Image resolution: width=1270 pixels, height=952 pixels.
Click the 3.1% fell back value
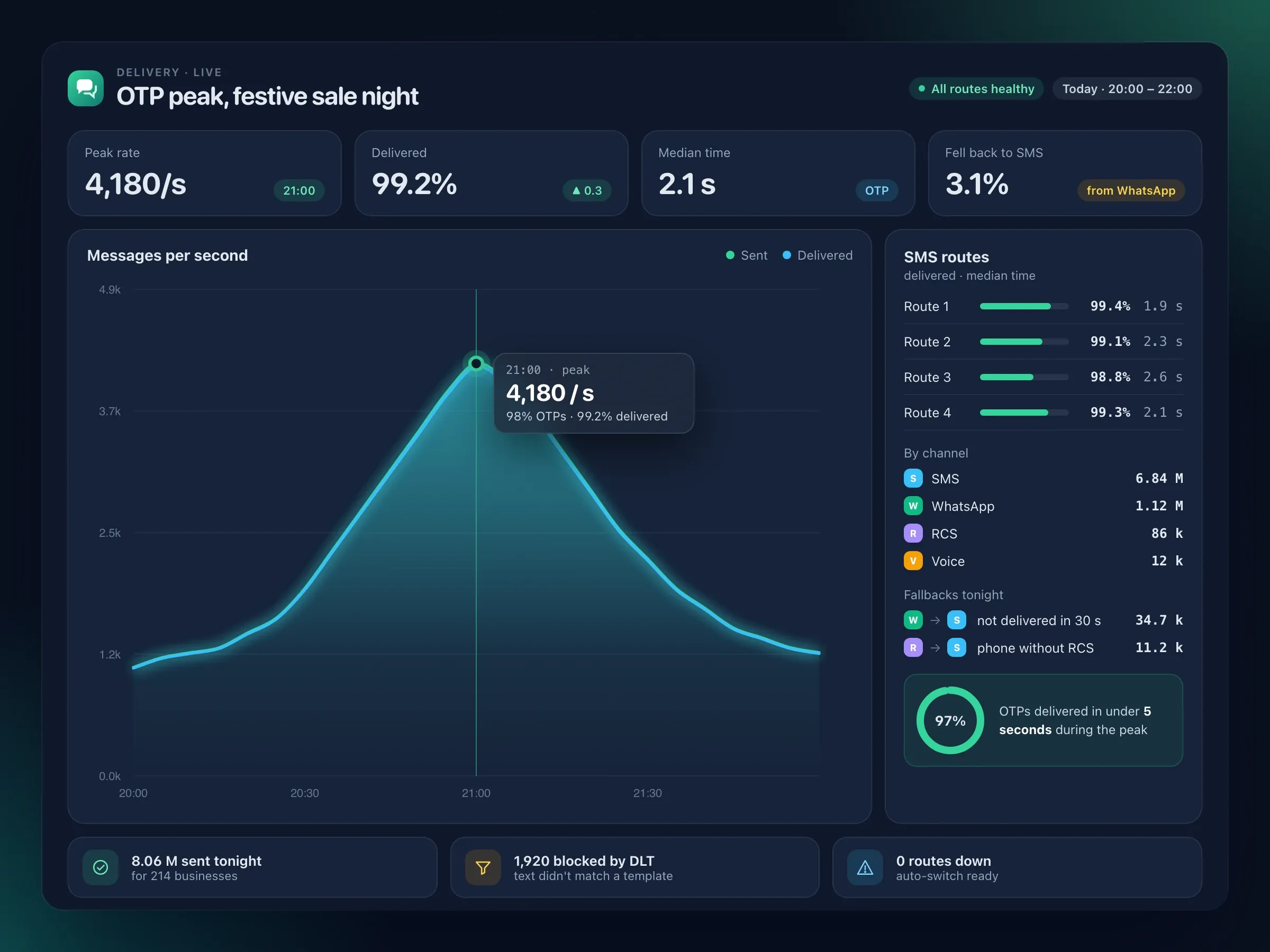coord(977,184)
